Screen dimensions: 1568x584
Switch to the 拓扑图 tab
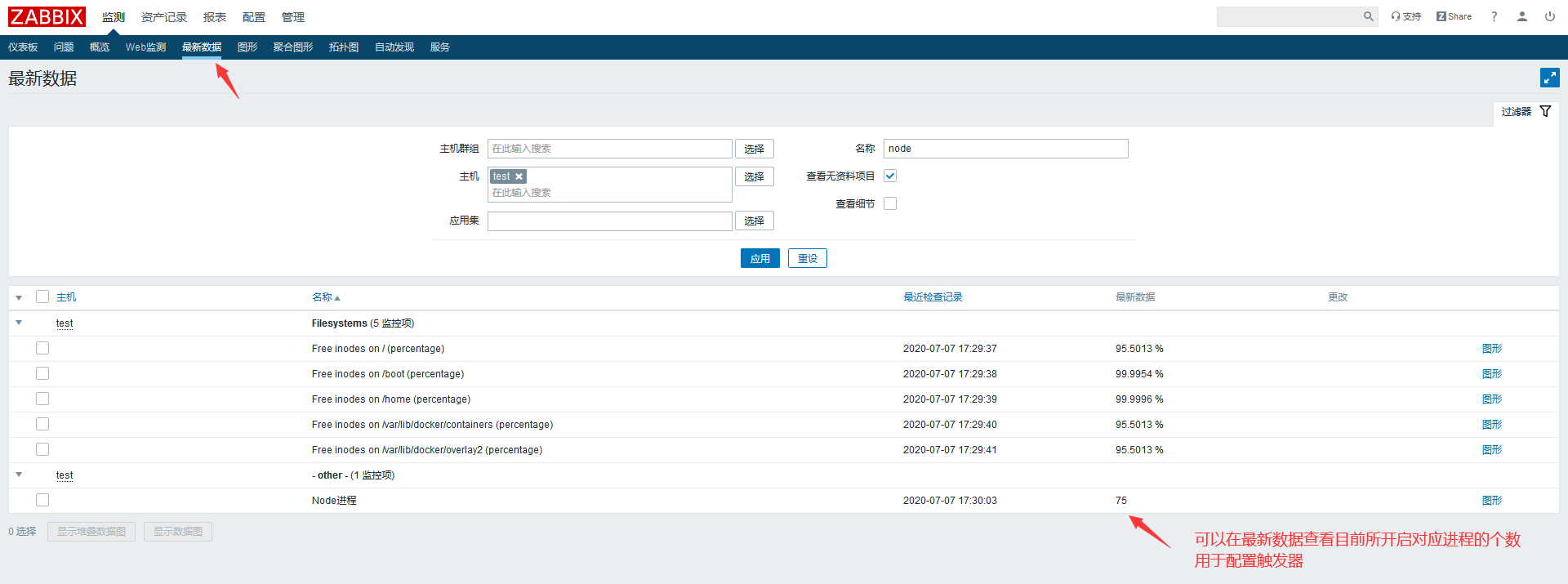click(x=343, y=47)
